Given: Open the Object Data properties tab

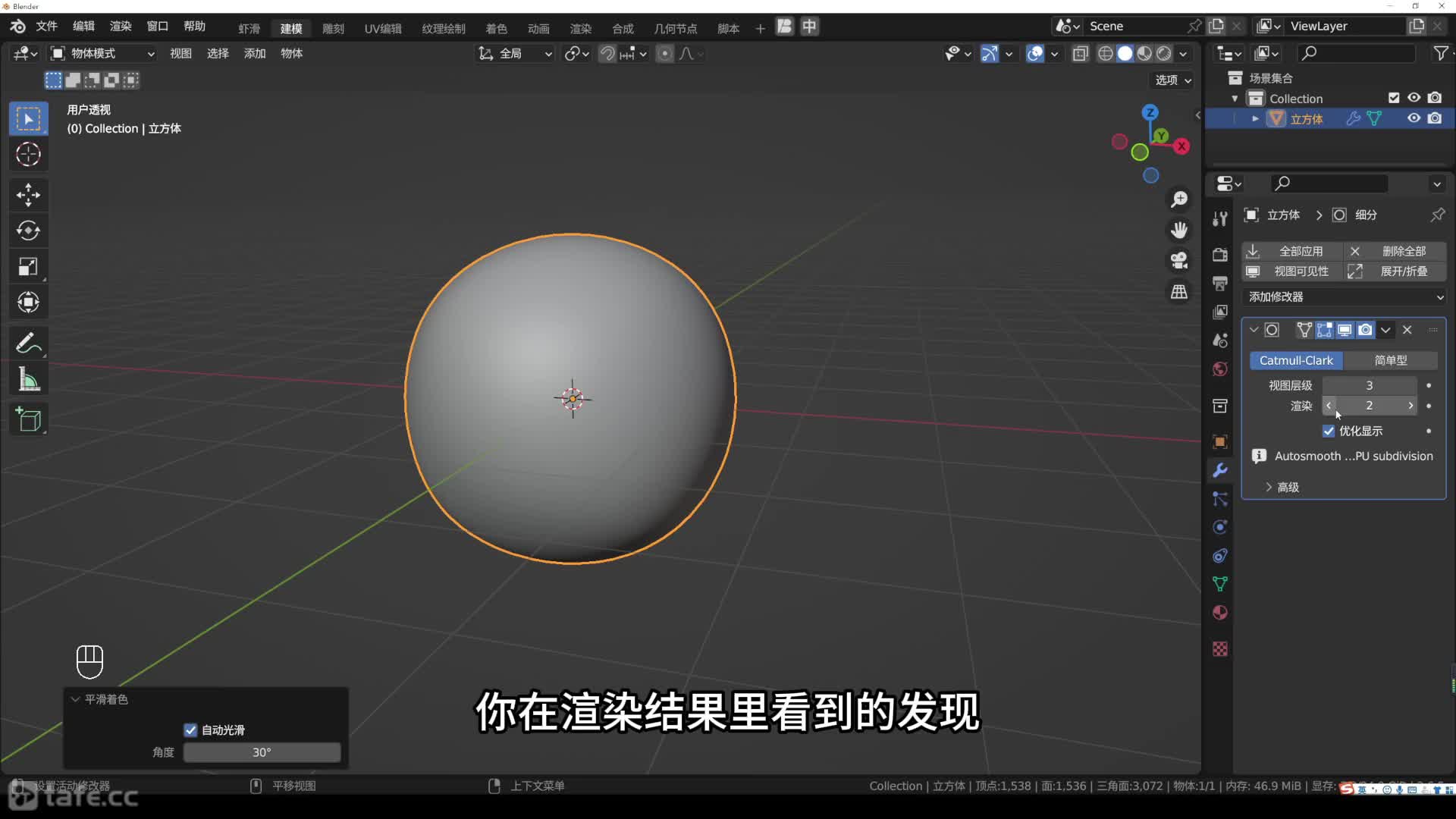Looking at the screenshot, I should click(x=1220, y=584).
